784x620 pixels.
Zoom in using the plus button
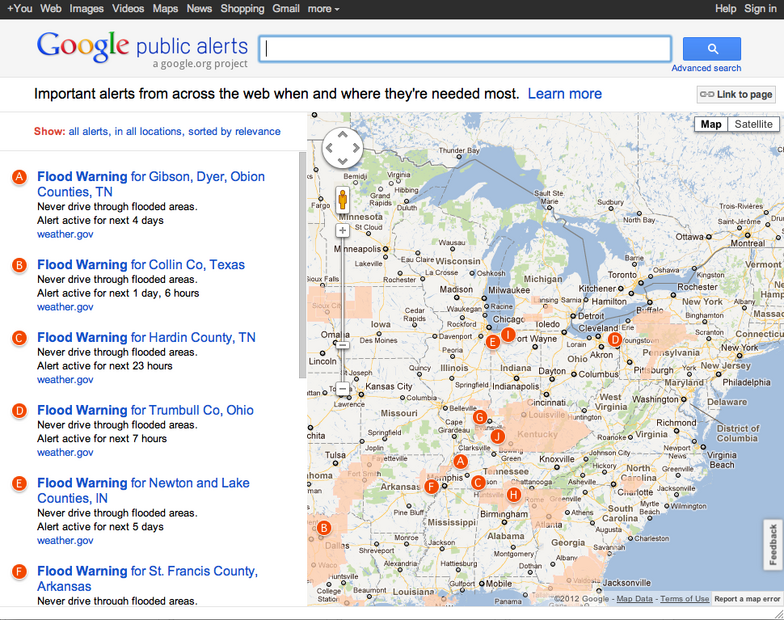coord(342,230)
